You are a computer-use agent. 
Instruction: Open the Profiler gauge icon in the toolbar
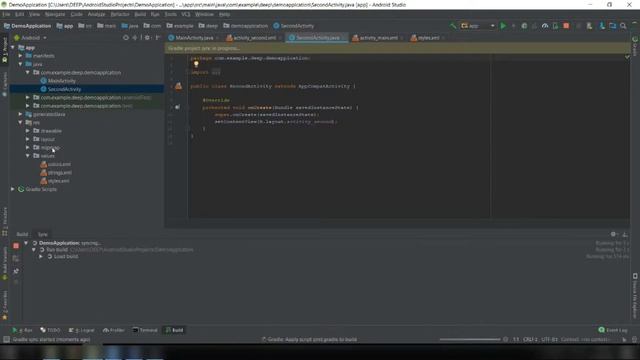[545, 26]
